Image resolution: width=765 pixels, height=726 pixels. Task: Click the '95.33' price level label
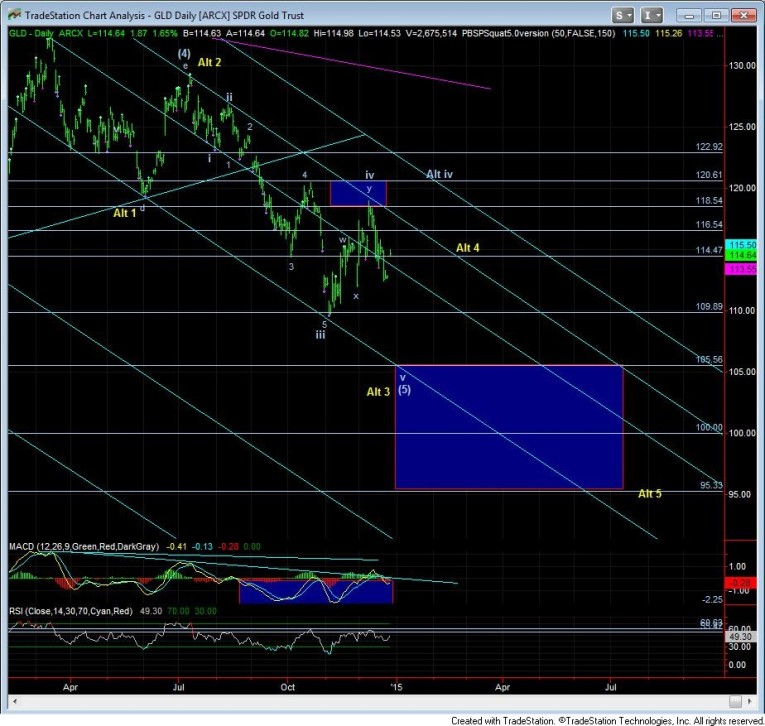tap(711, 485)
